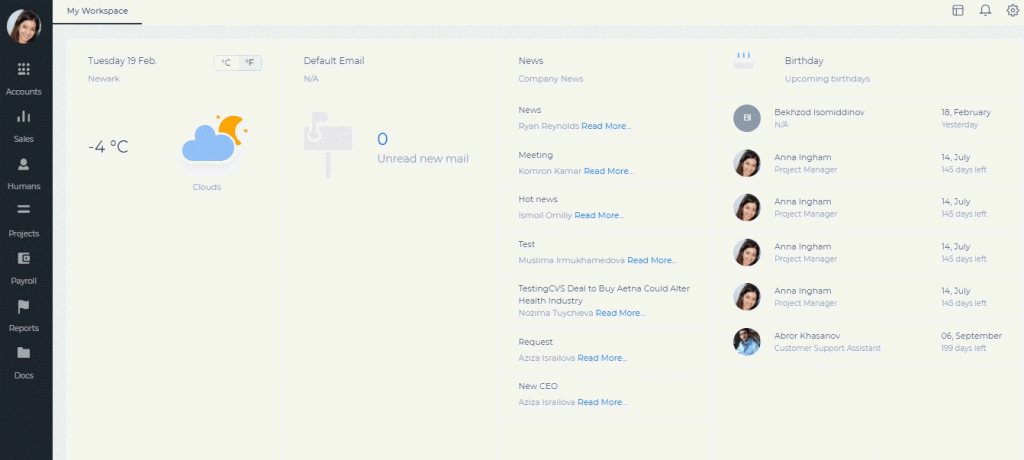Open the Accounts module icon
1024x460 pixels.
(x=24, y=69)
